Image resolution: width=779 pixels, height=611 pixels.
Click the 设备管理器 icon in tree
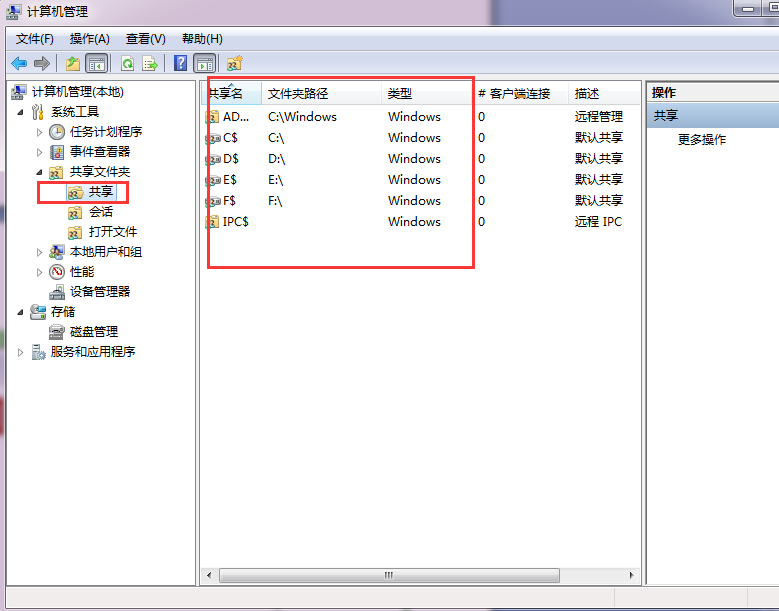click(57, 292)
